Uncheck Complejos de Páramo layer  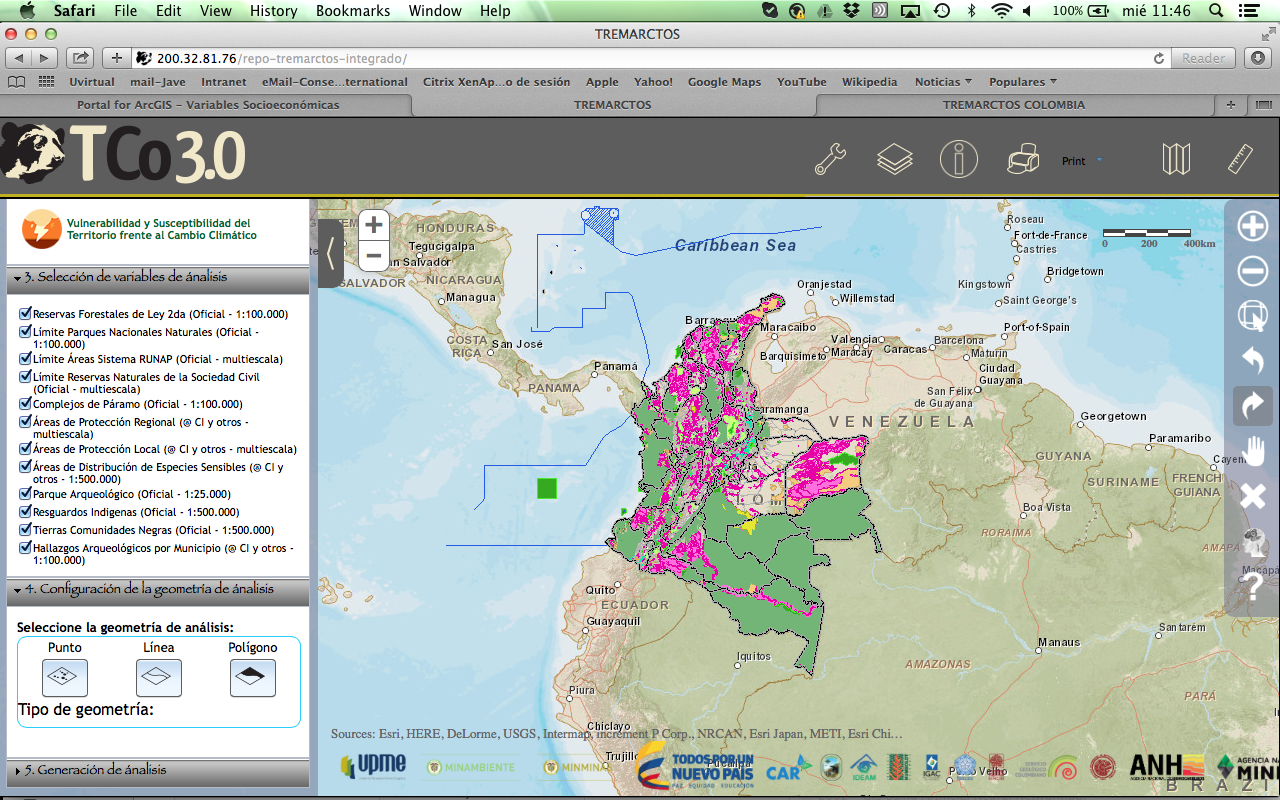click(x=25, y=404)
